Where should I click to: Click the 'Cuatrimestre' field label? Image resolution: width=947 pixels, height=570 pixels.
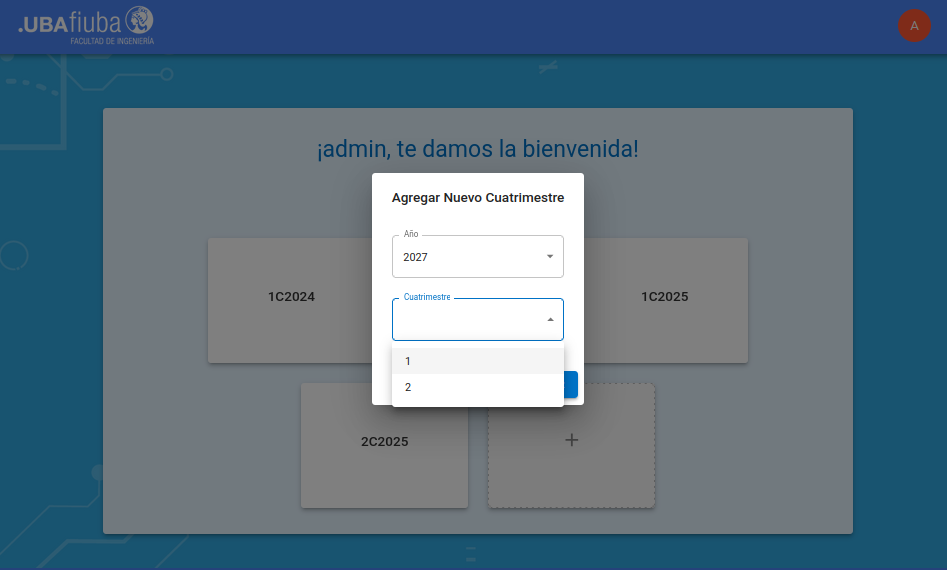(x=427, y=298)
